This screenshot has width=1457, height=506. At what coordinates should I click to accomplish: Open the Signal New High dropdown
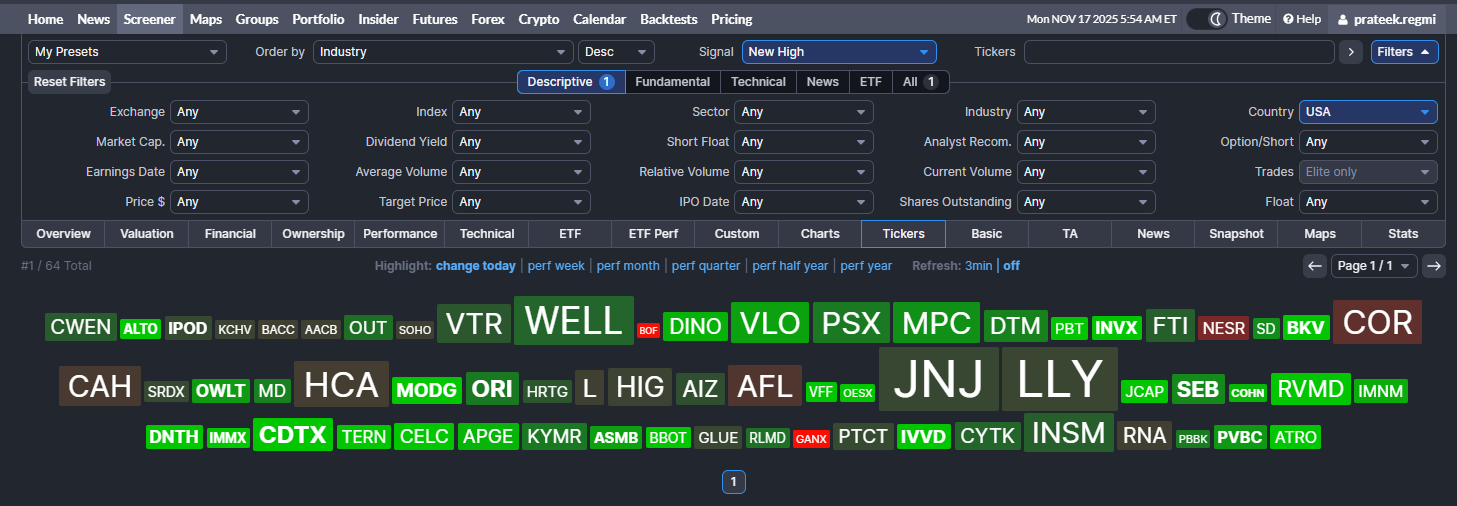click(839, 52)
